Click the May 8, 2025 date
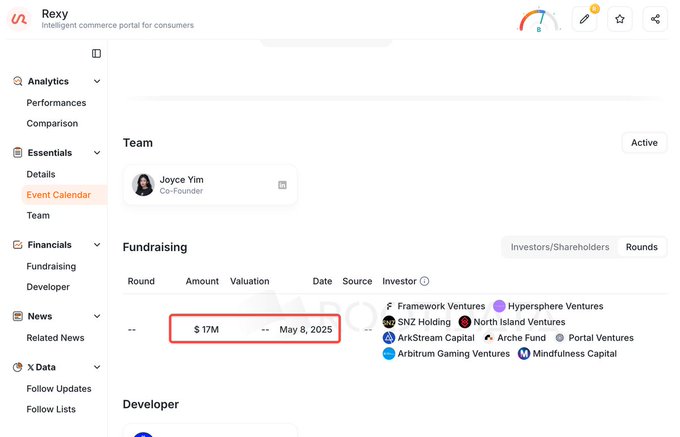680x437 pixels. 306,329
